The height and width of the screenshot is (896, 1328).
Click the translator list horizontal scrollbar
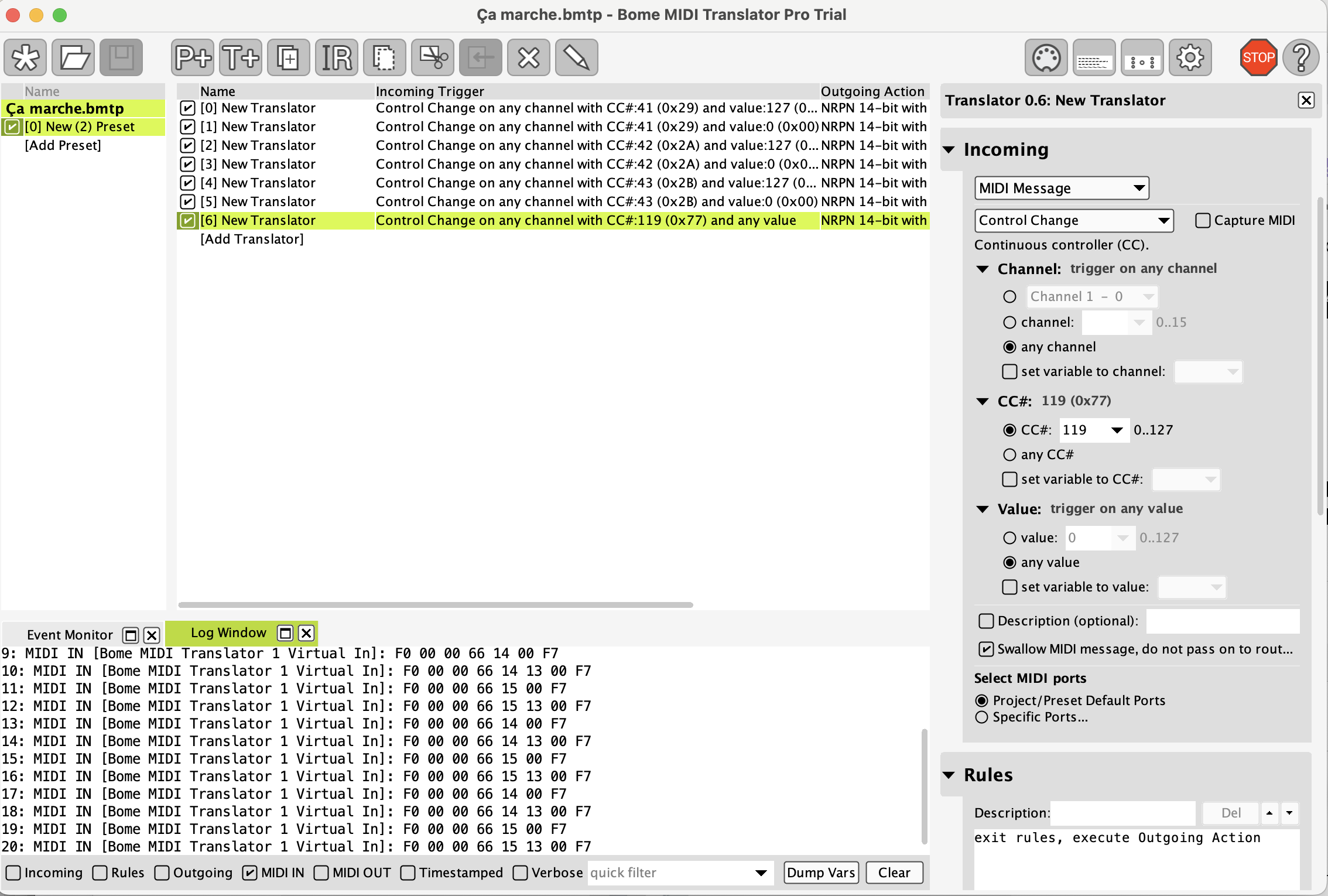(436, 605)
